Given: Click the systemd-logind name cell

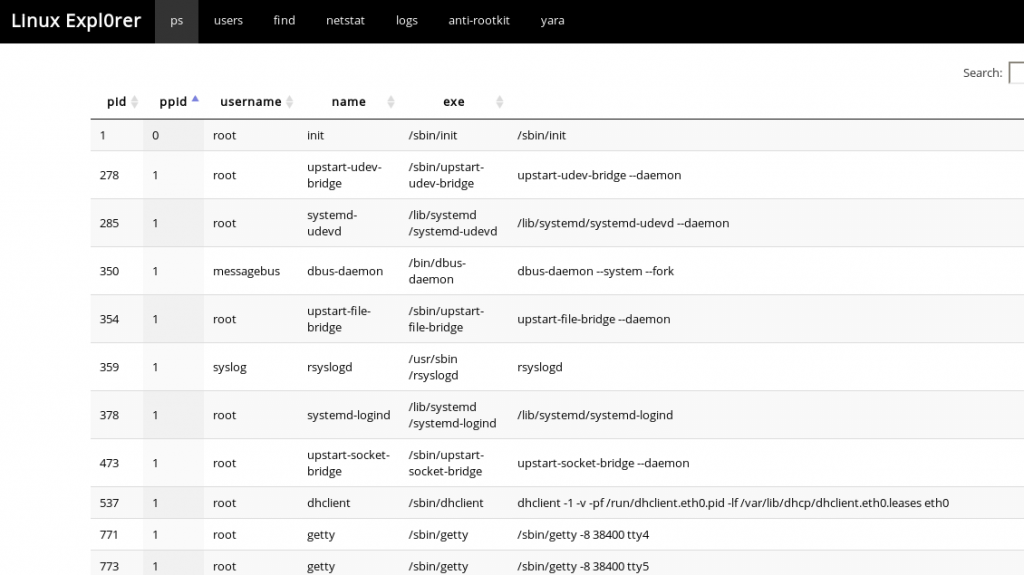Looking at the screenshot, I should [349, 415].
